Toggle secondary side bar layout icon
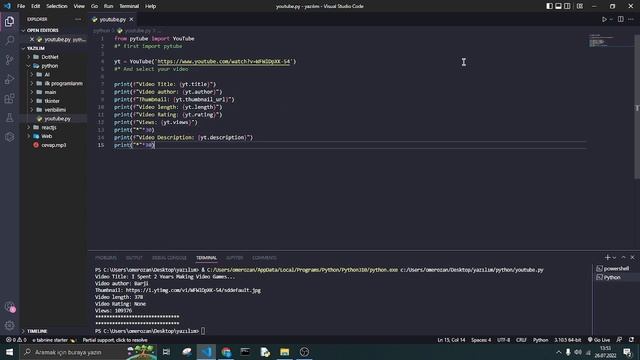The image size is (640, 360). point(567,6)
